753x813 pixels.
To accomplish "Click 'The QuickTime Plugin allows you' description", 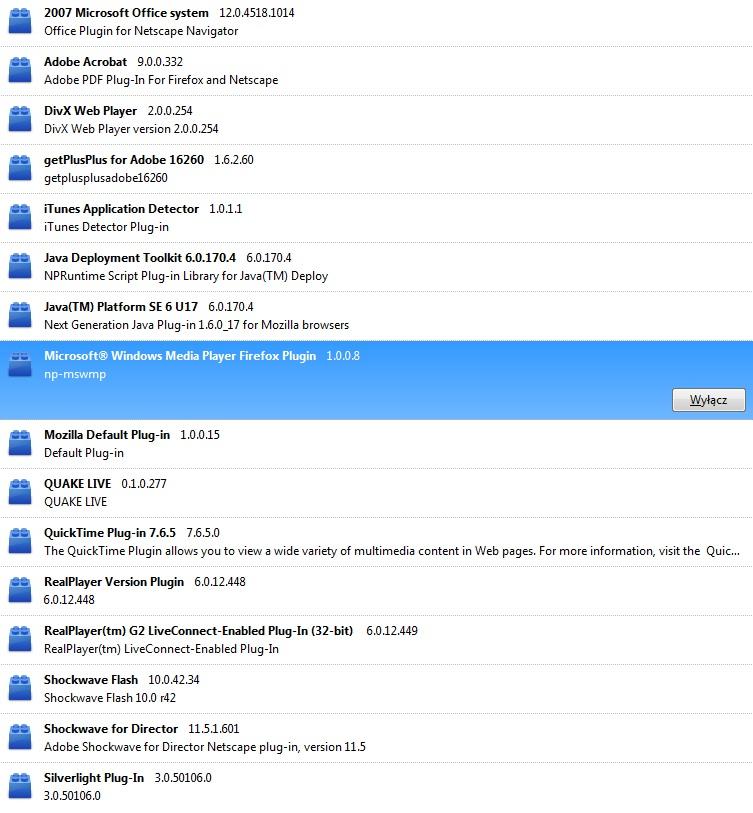I will click(x=392, y=551).
